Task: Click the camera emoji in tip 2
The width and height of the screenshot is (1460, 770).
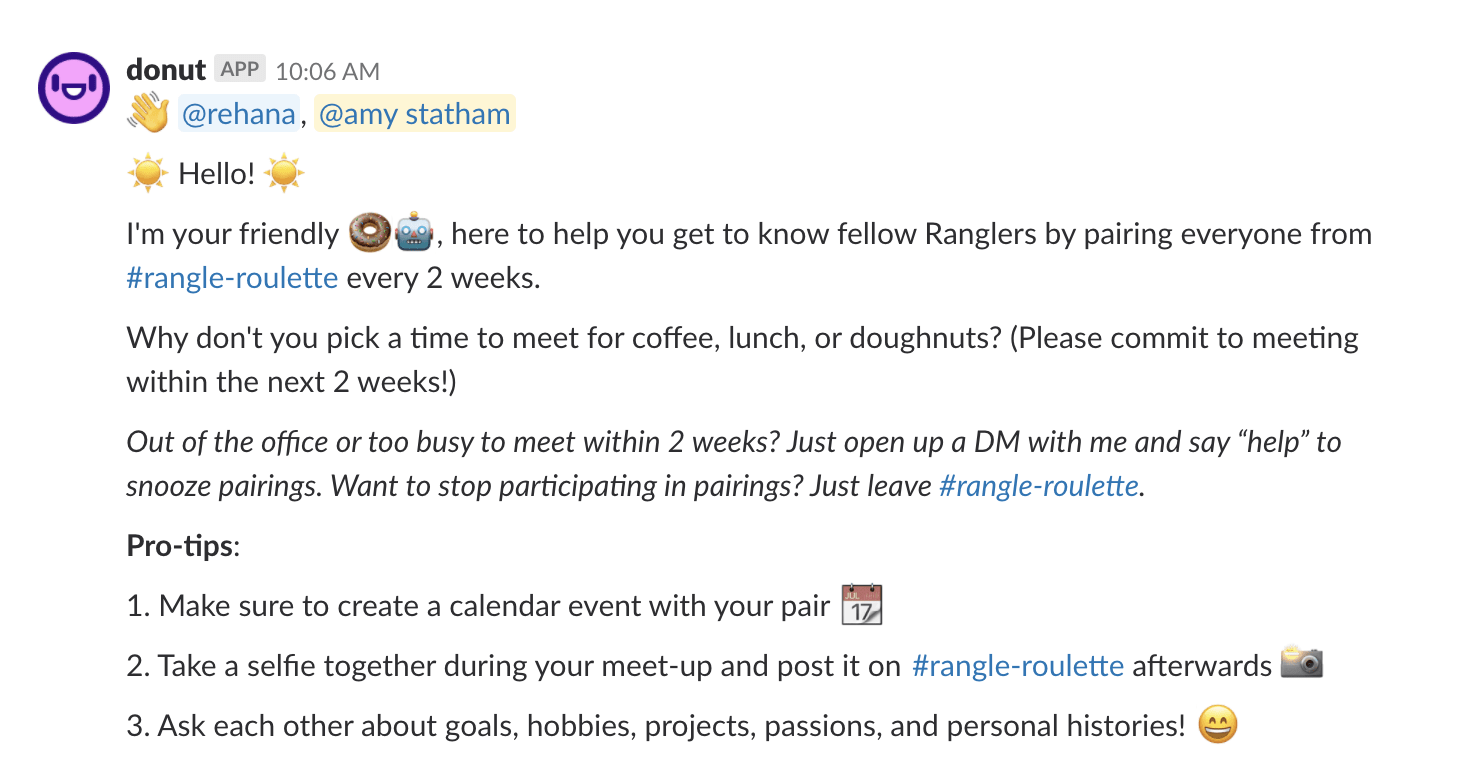Action: point(1302,662)
